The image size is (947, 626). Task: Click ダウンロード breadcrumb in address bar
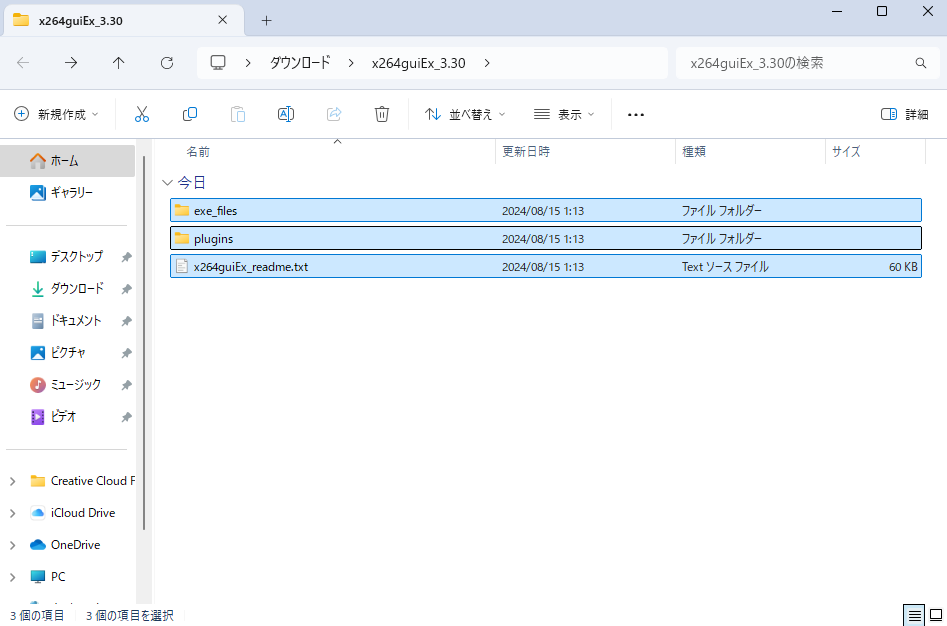pyautogui.click(x=300, y=63)
